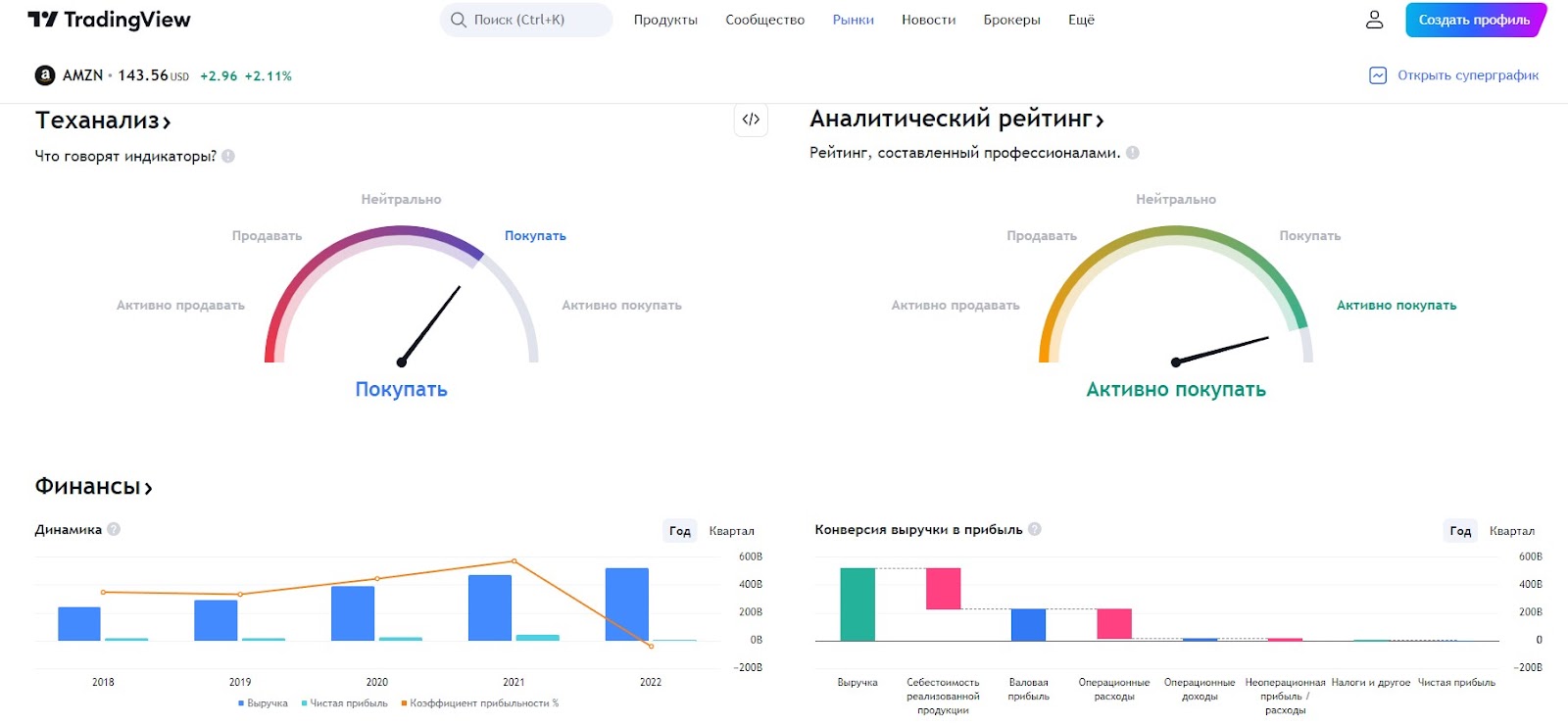Open the Продукты menu
1568x724 pixels.
pyautogui.click(x=665, y=20)
